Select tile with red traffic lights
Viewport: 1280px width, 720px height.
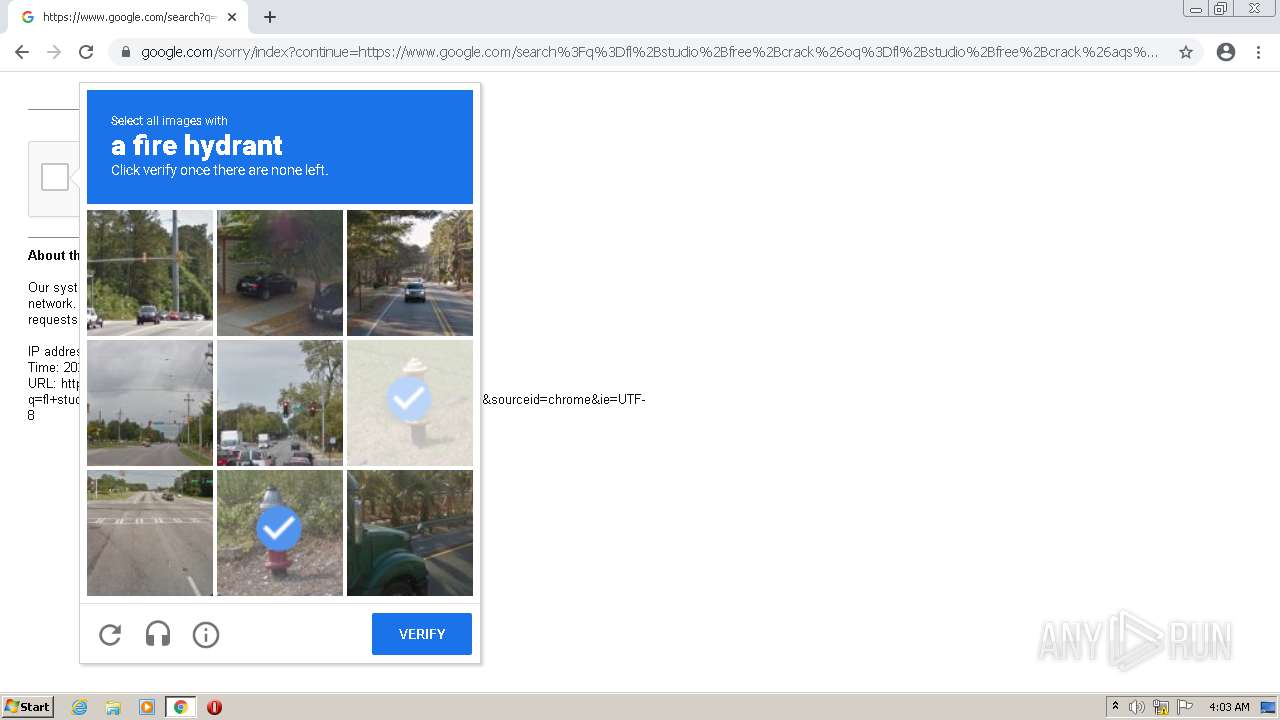pyautogui.click(x=280, y=403)
